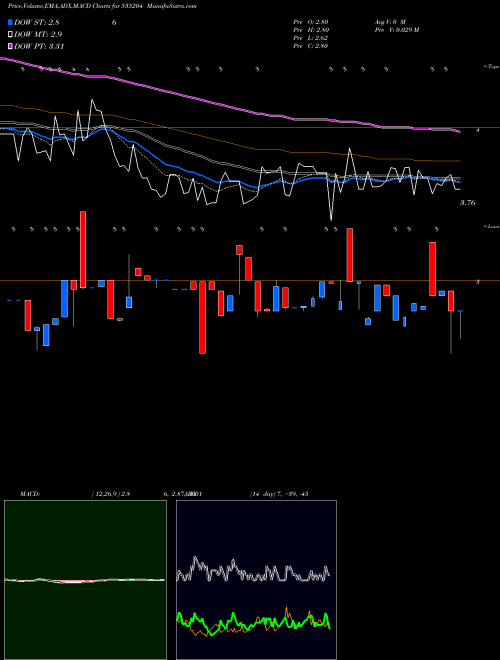Click the 'Pre L: 2.62' low value
The width and height of the screenshot is (500, 660).
click(311, 38)
